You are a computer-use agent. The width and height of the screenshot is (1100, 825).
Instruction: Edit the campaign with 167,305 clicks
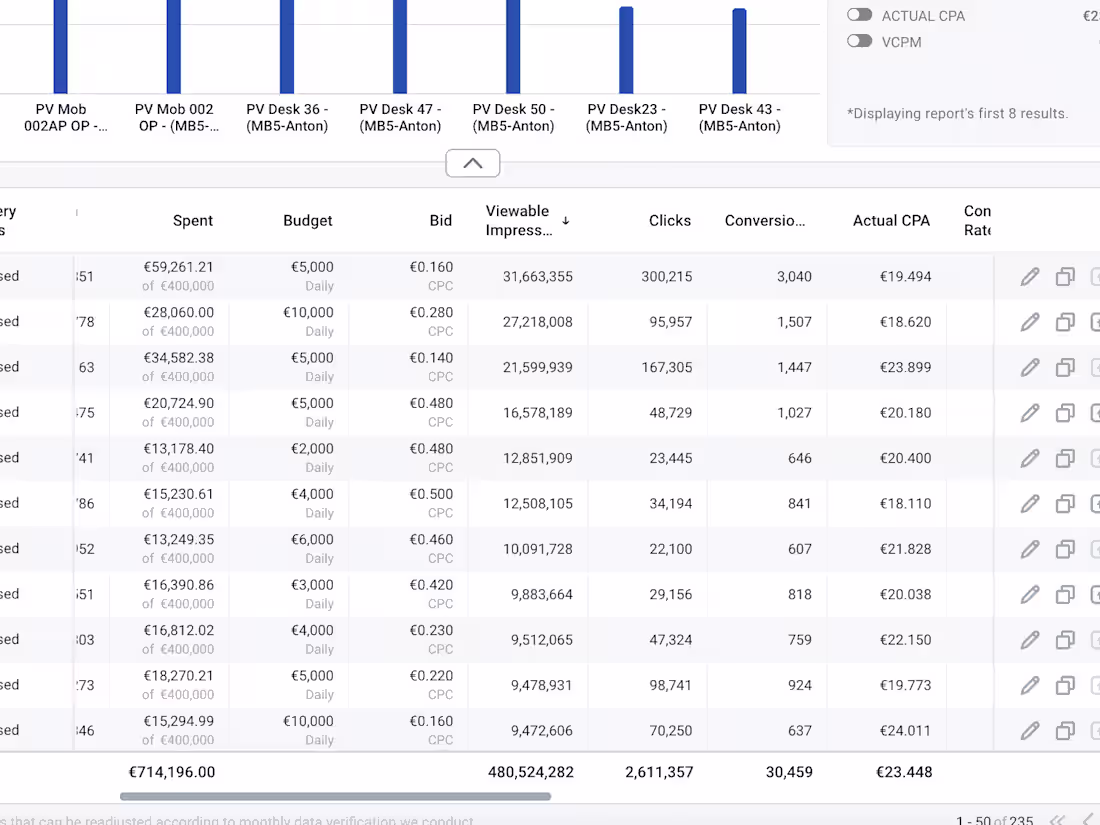(1030, 367)
